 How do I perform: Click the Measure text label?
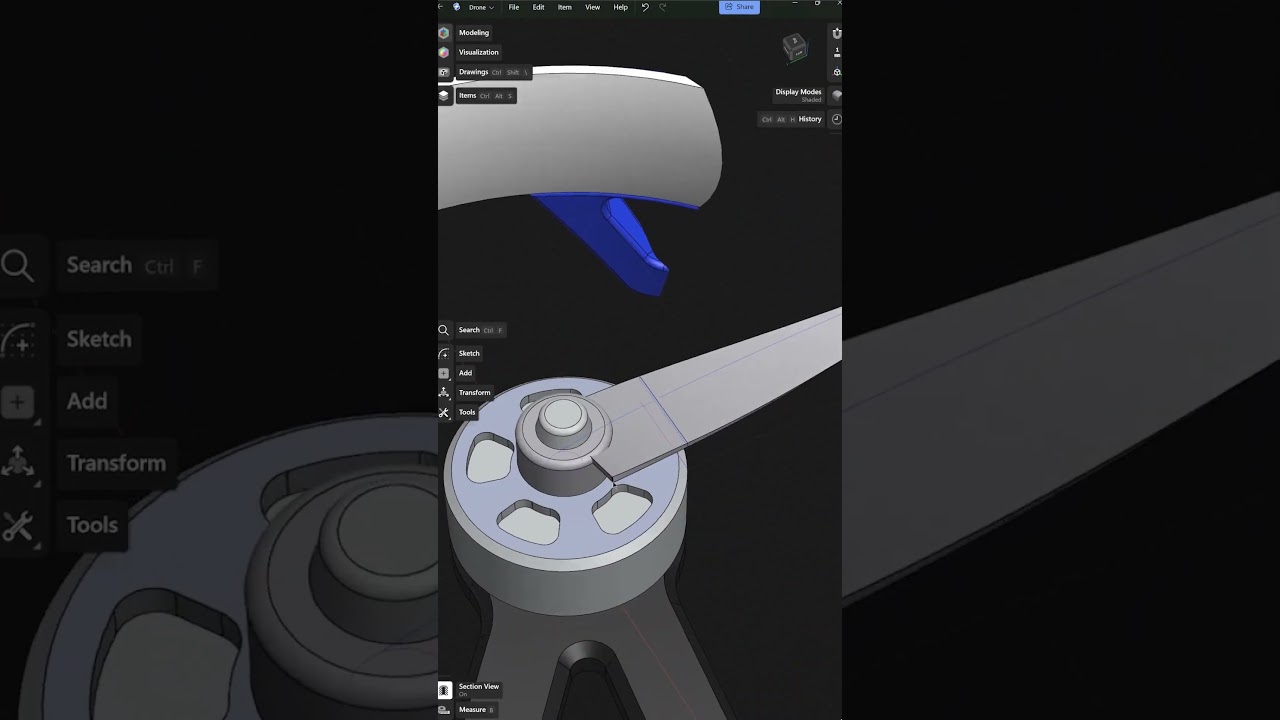pyautogui.click(x=473, y=710)
